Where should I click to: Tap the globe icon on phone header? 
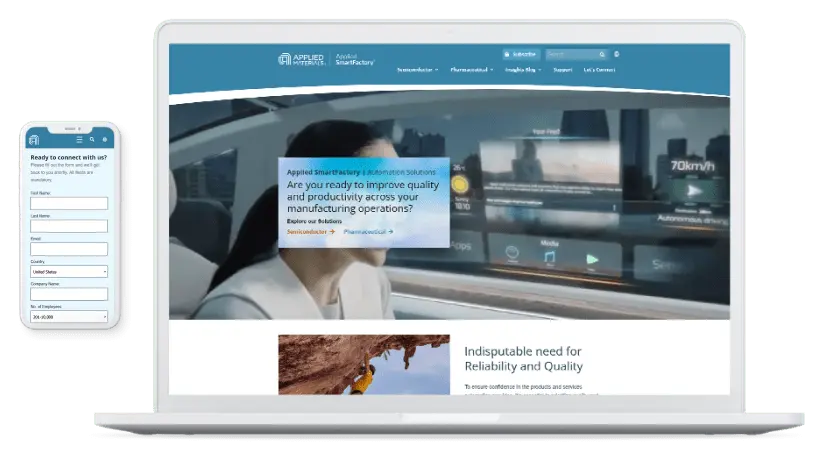[x=105, y=139]
